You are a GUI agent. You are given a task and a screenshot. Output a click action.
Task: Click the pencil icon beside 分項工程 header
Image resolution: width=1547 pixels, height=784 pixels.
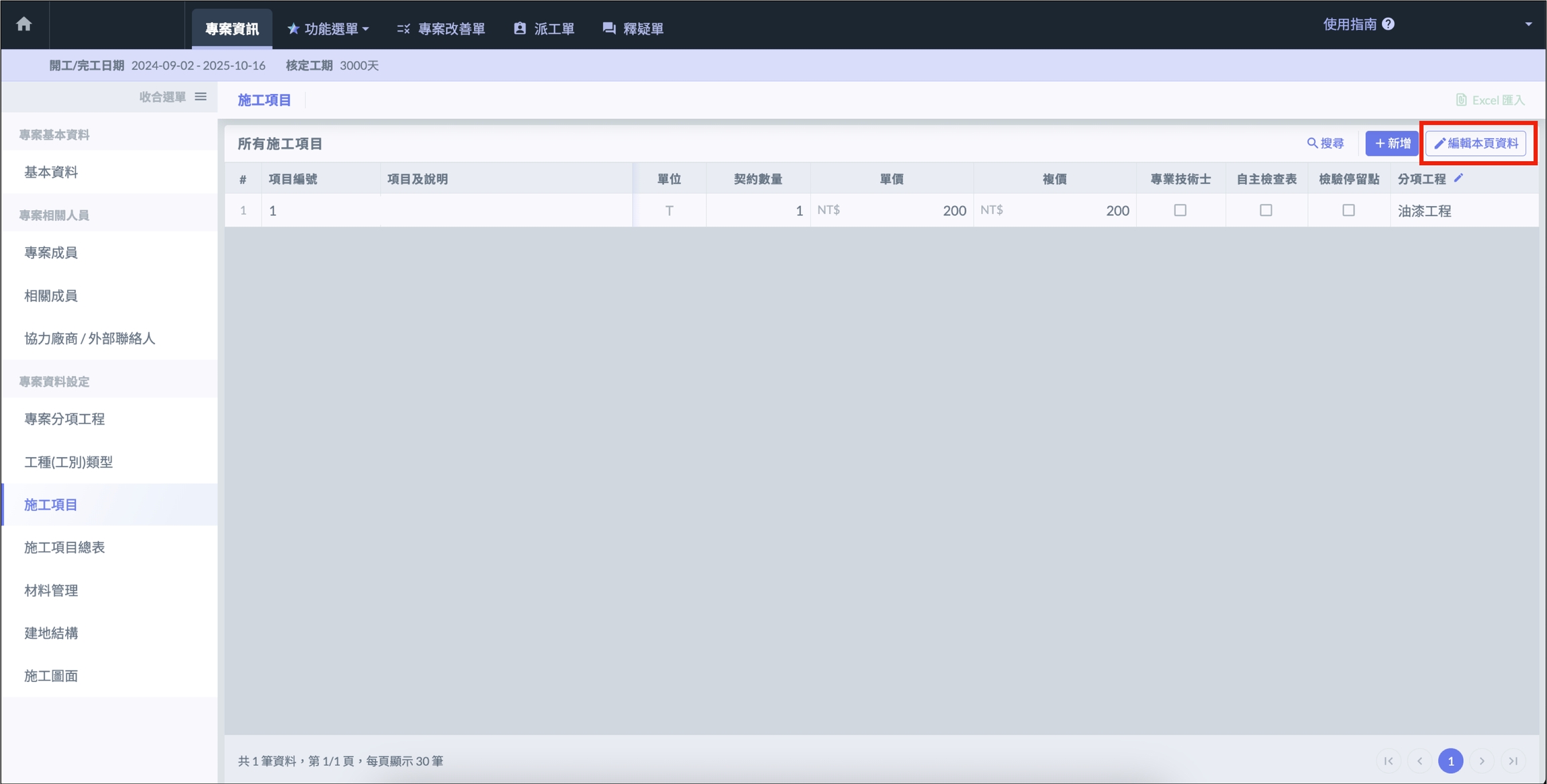pyautogui.click(x=1458, y=178)
